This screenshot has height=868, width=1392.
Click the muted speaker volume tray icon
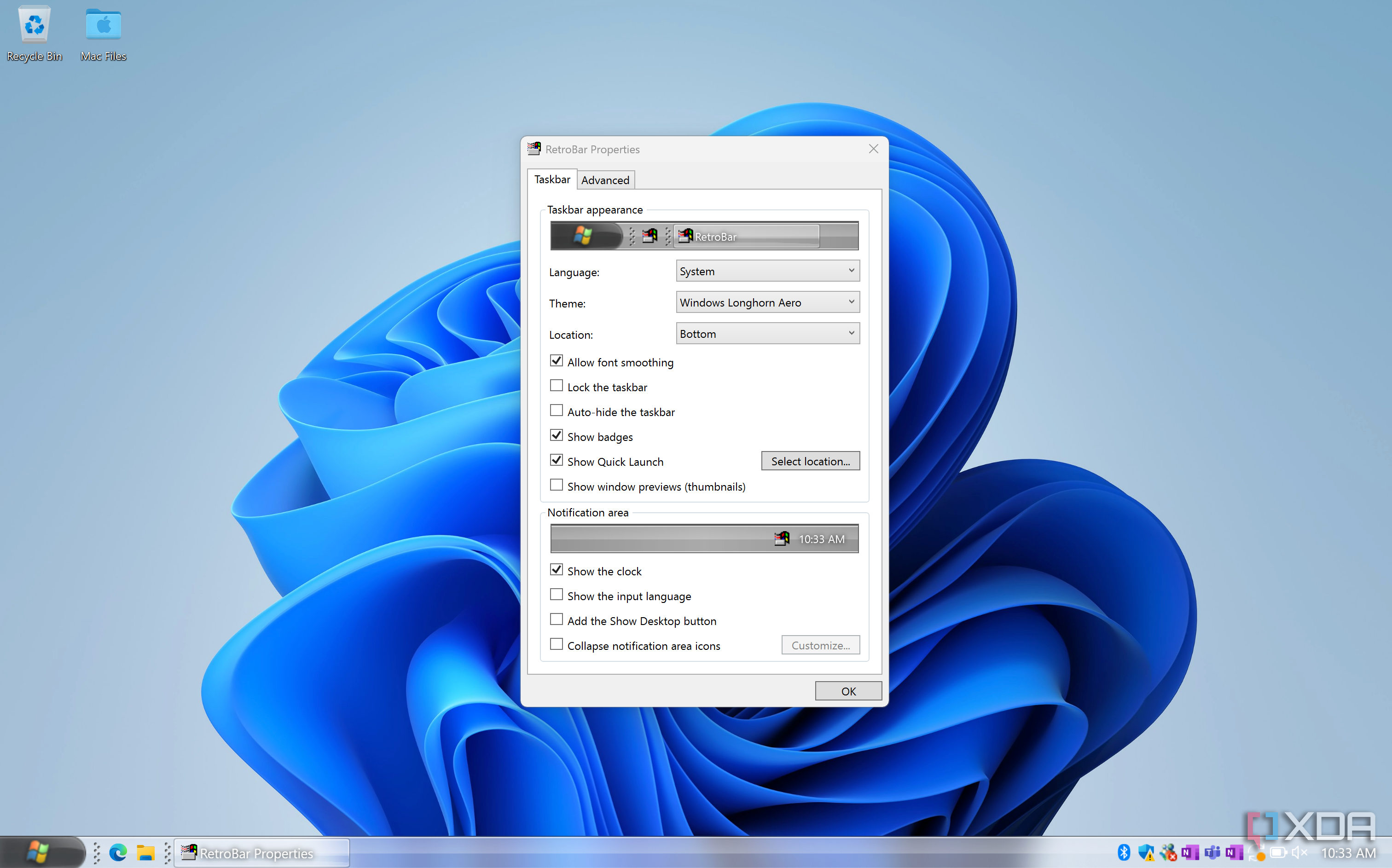1299,852
